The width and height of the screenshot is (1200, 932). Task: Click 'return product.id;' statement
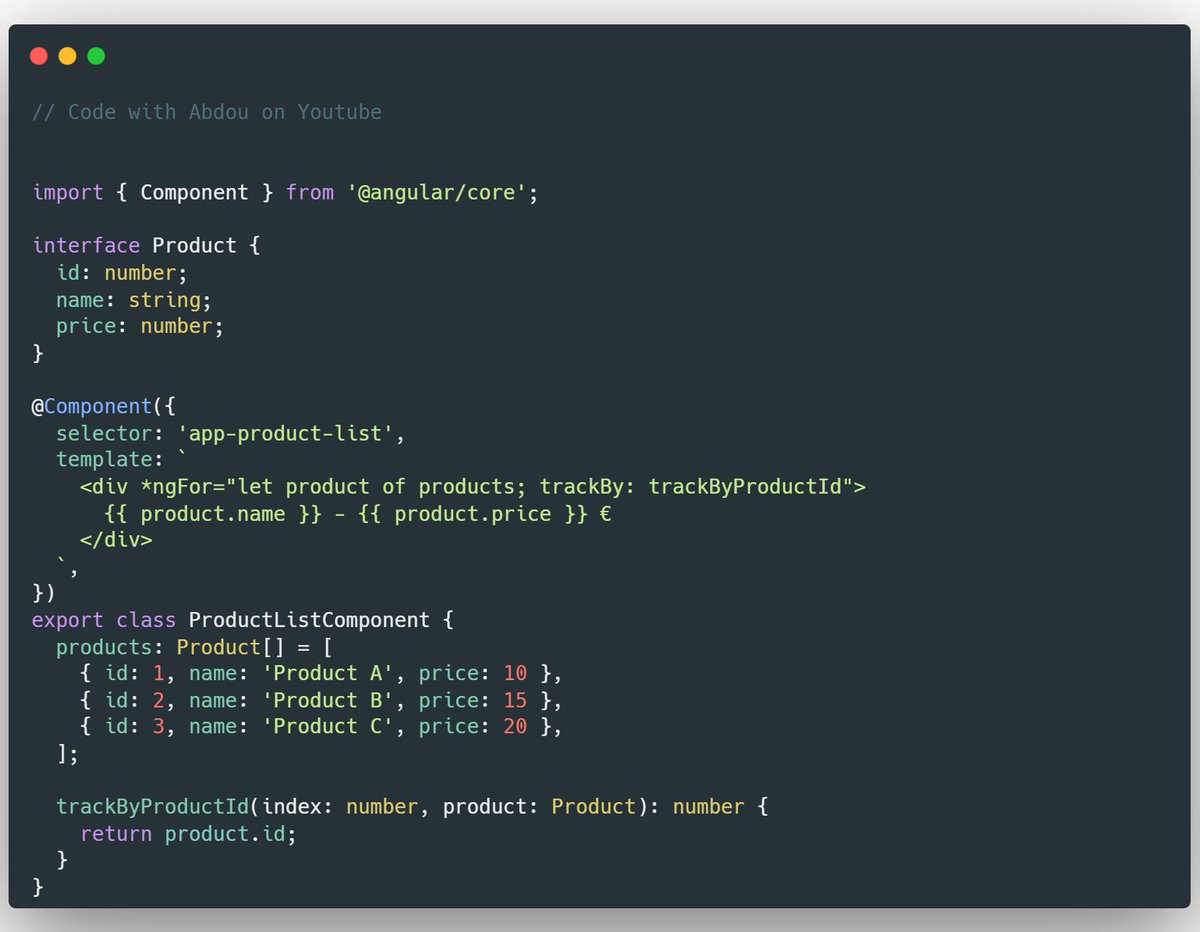point(189,833)
